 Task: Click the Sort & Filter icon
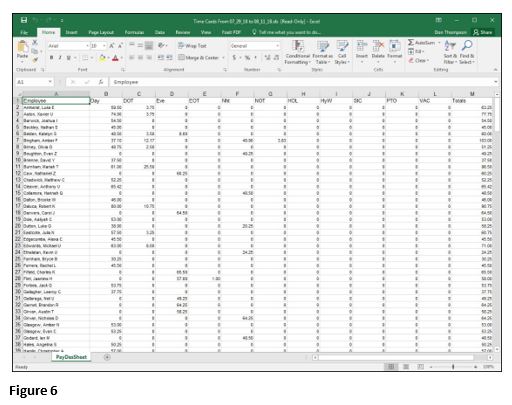pyautogui.click(x=450, y=46)
